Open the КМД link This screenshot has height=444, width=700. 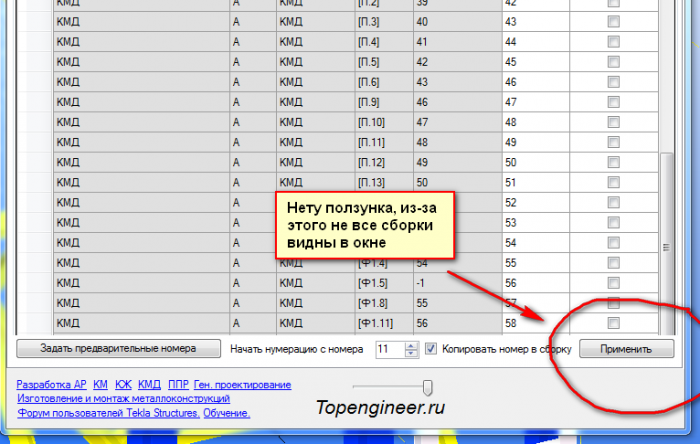[149, 384]
